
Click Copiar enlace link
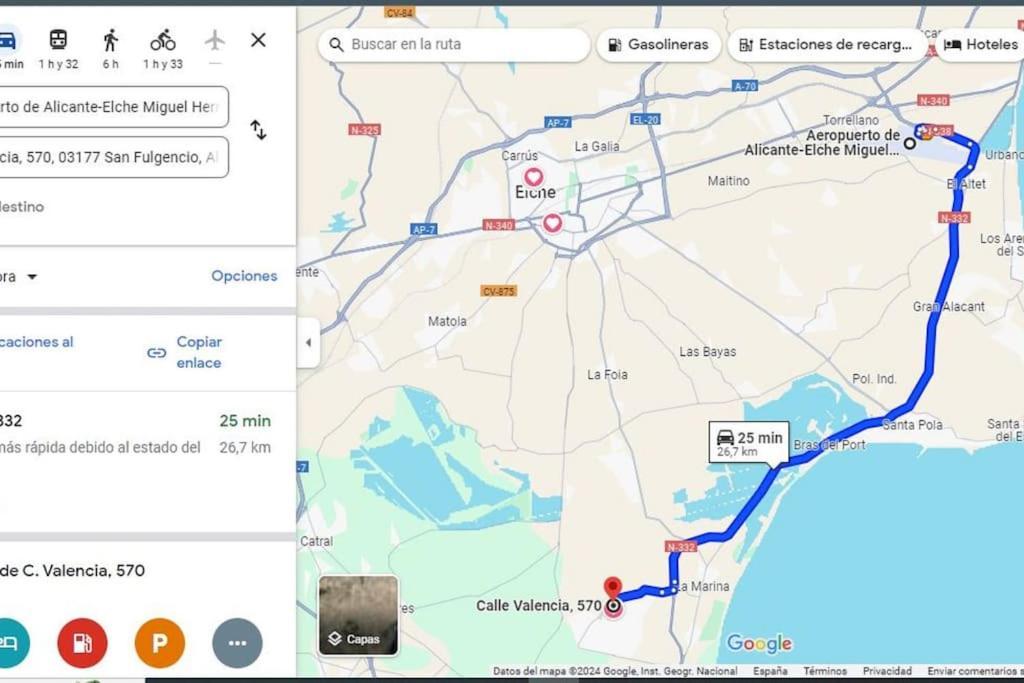pos(199,352)
